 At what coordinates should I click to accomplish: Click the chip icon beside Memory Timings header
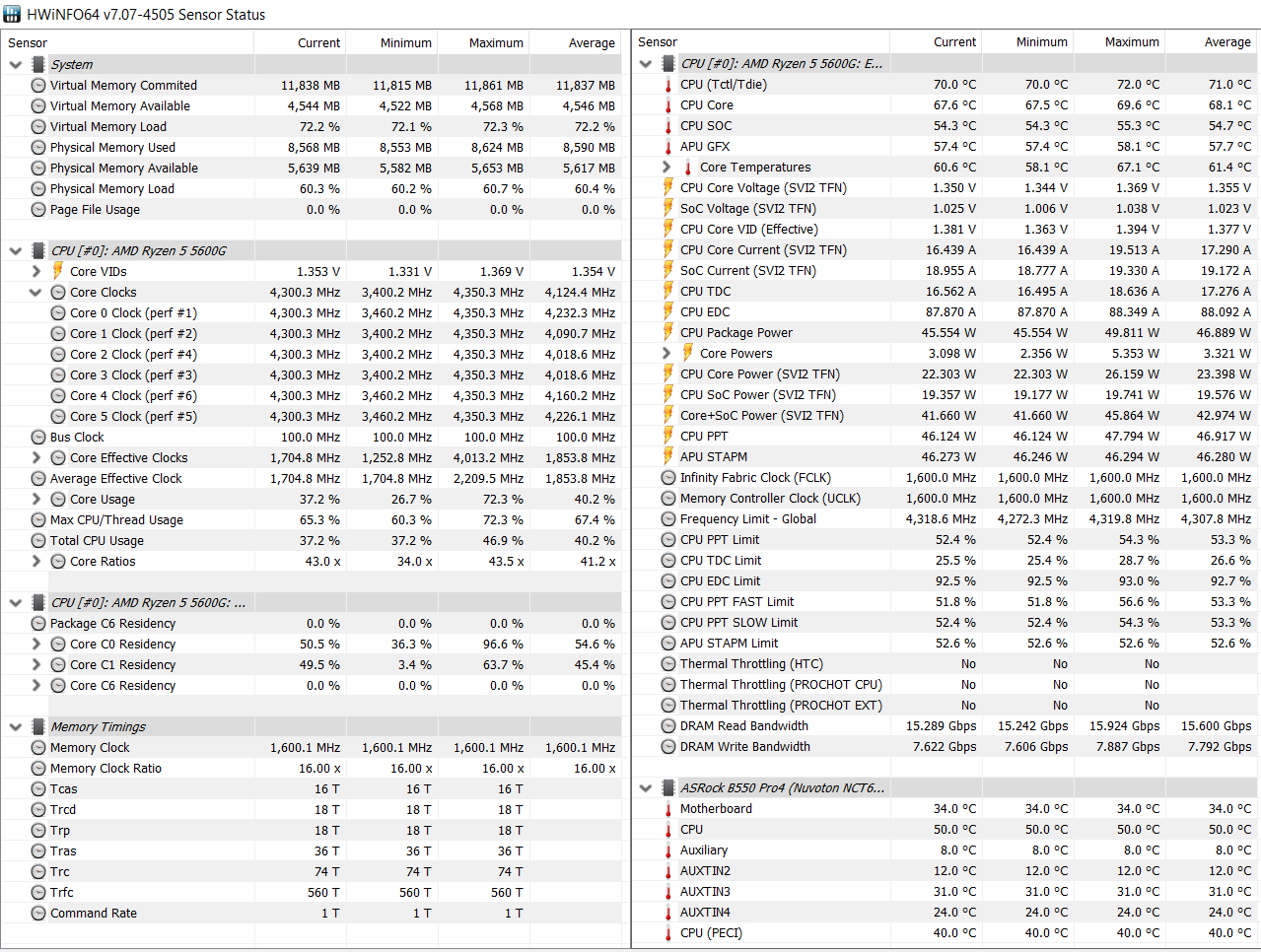coord(38,726)
